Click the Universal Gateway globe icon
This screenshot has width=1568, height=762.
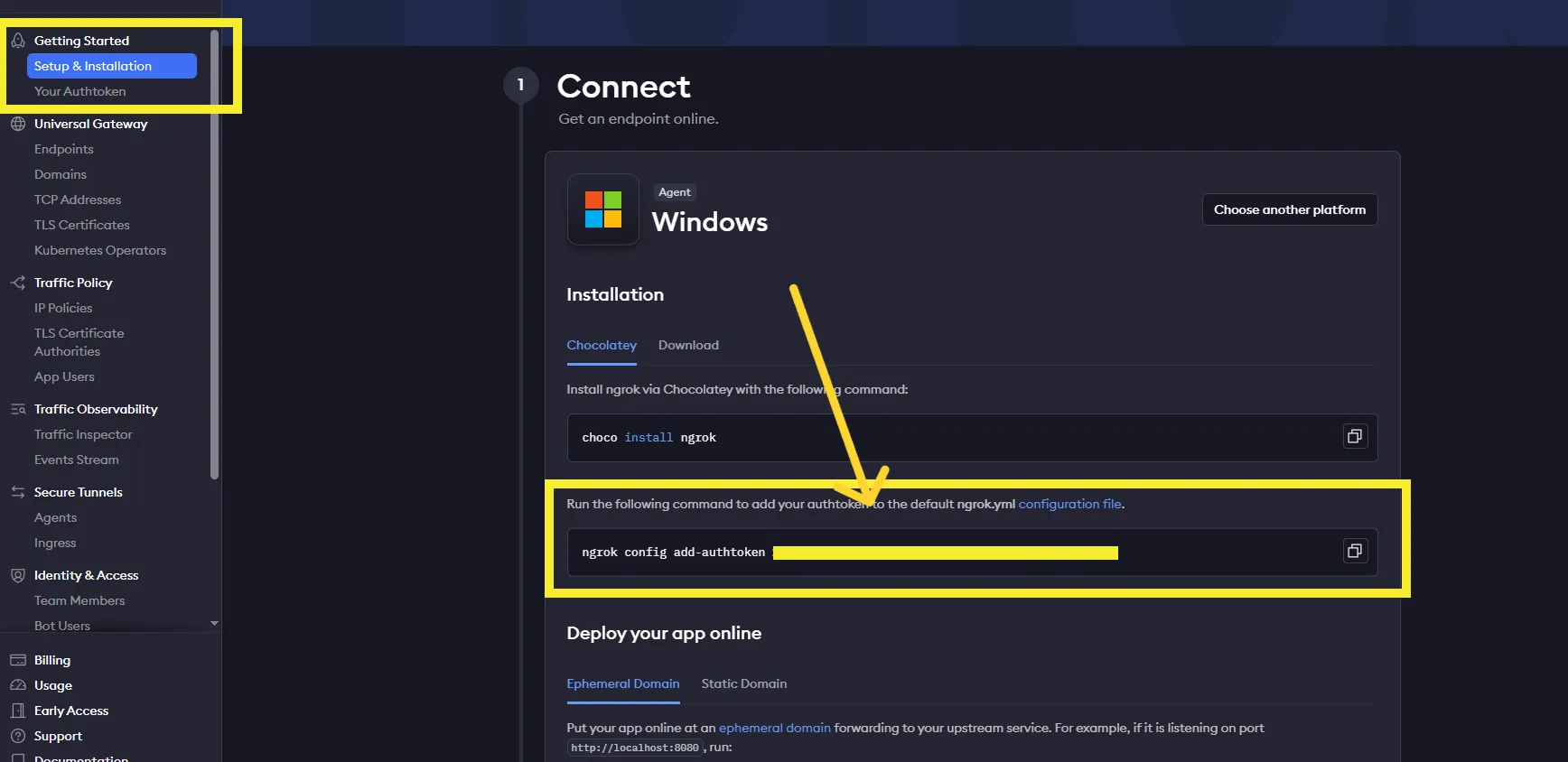(x=18, y=124)
